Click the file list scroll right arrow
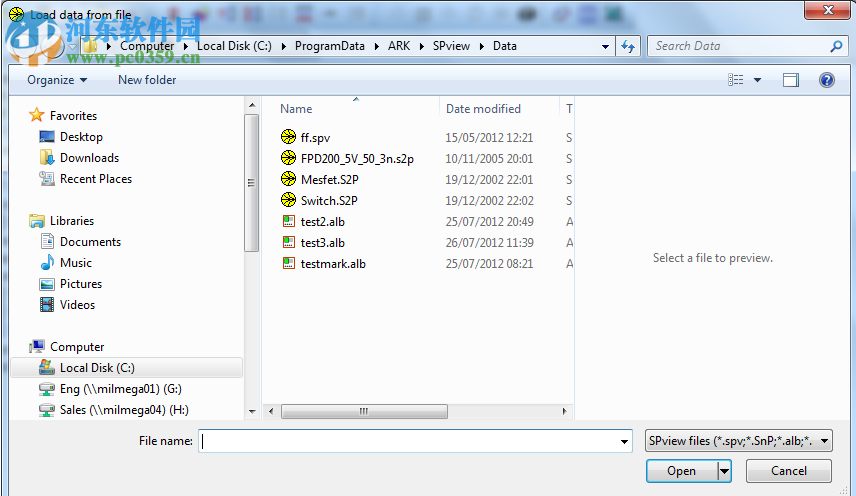Screen dimensions: 856x496 564,411
